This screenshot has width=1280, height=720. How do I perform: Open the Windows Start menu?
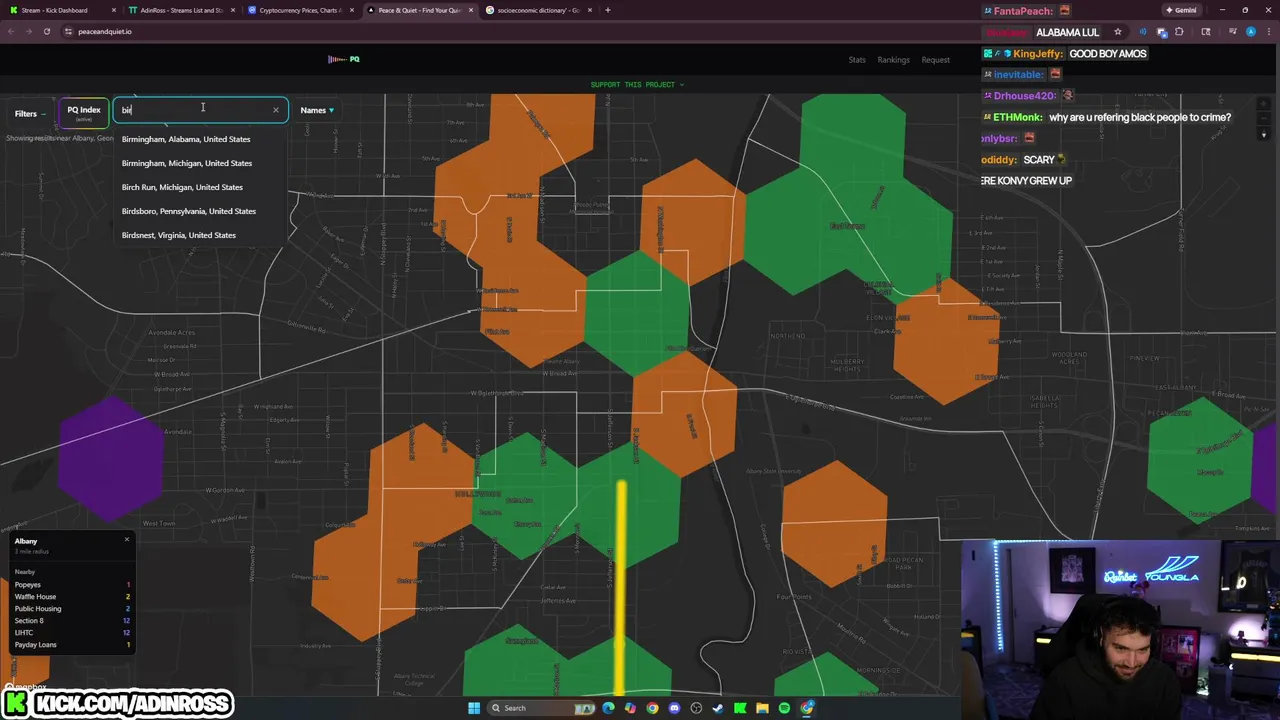click(474, 708)
